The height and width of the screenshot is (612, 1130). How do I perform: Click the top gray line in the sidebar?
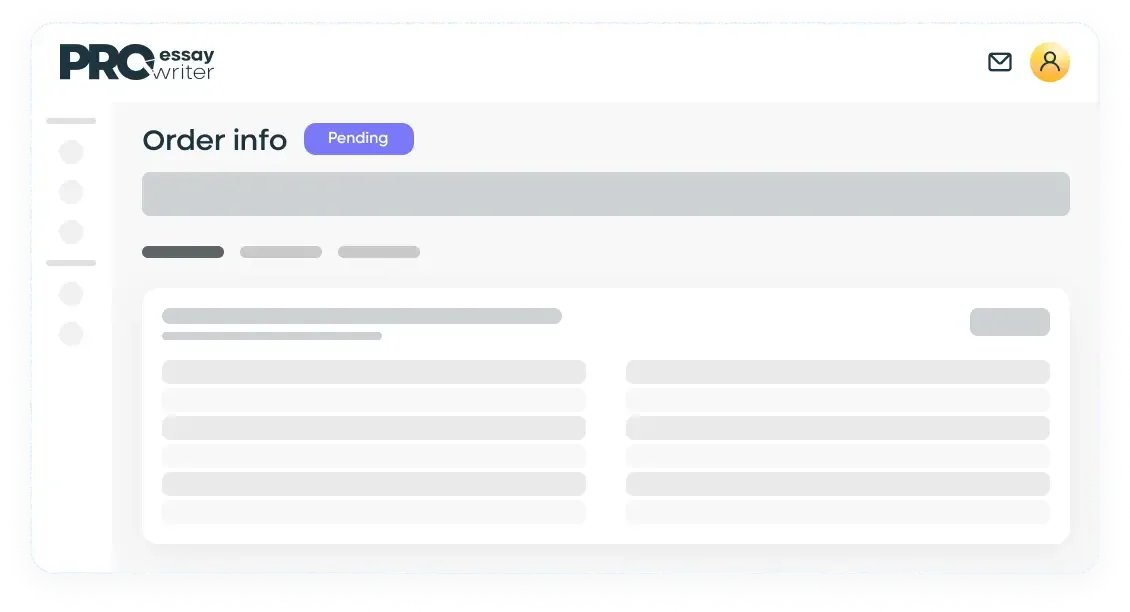(x=71, y=121)
